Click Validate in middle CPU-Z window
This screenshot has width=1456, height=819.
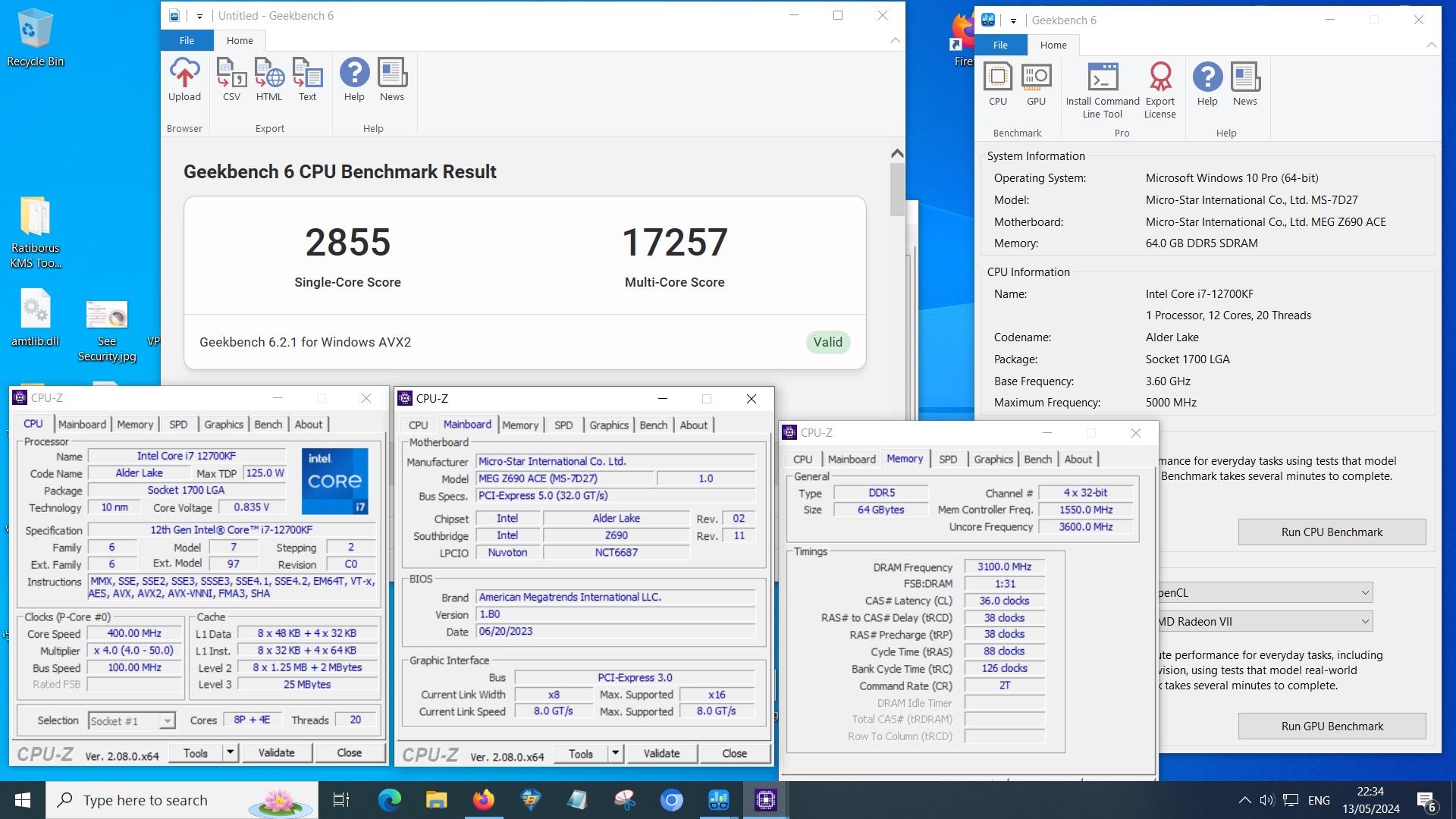(x=661, y=753)
